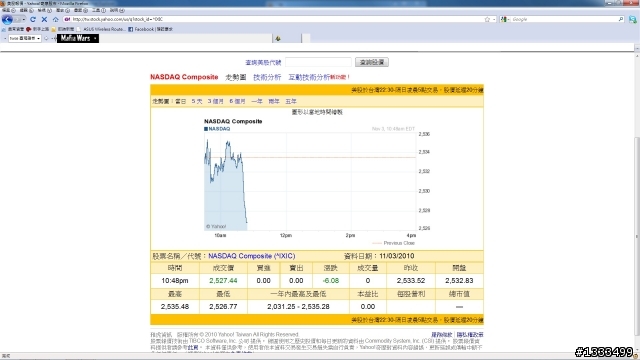Open the second menu in the menu bar

[27, 10]
